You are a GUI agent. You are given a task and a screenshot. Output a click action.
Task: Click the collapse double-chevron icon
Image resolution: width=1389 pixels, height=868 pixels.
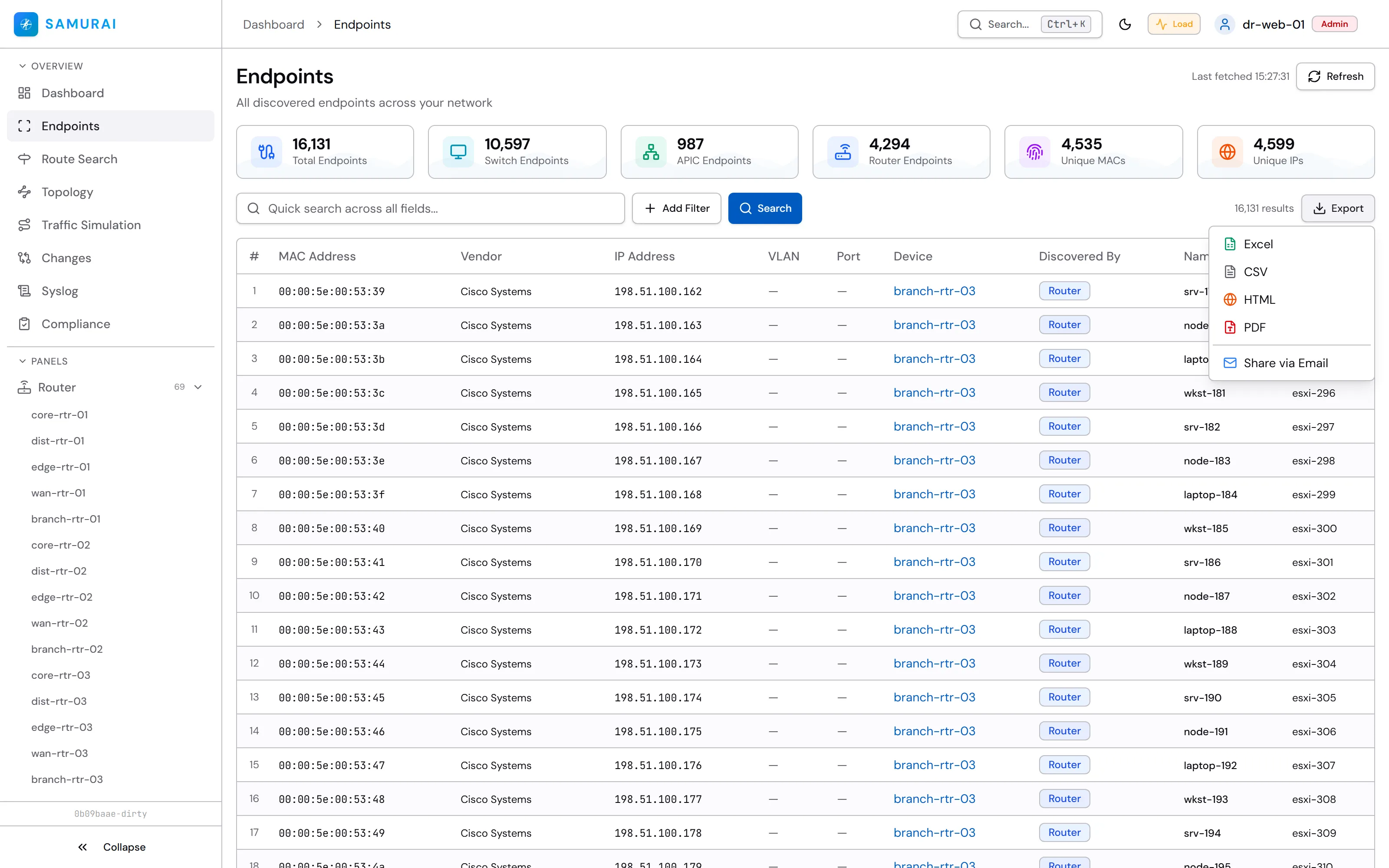82,847
